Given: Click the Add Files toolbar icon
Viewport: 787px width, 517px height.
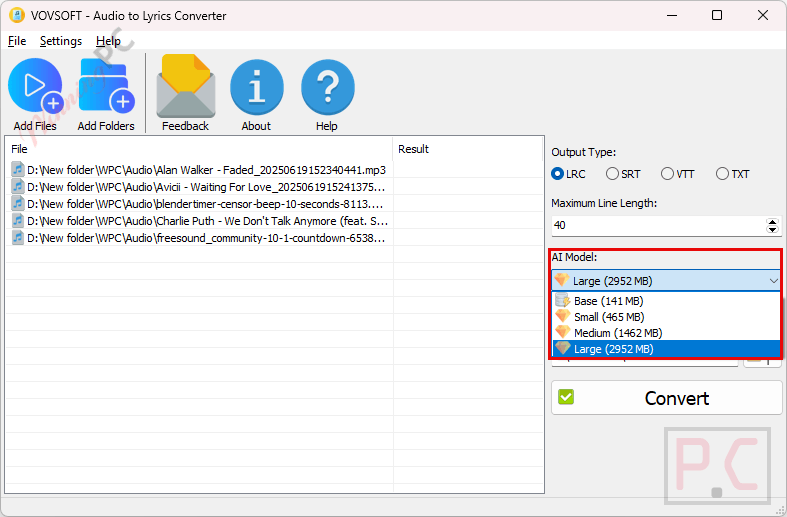Looking at the screenshot, I should (x=36, y=86).
